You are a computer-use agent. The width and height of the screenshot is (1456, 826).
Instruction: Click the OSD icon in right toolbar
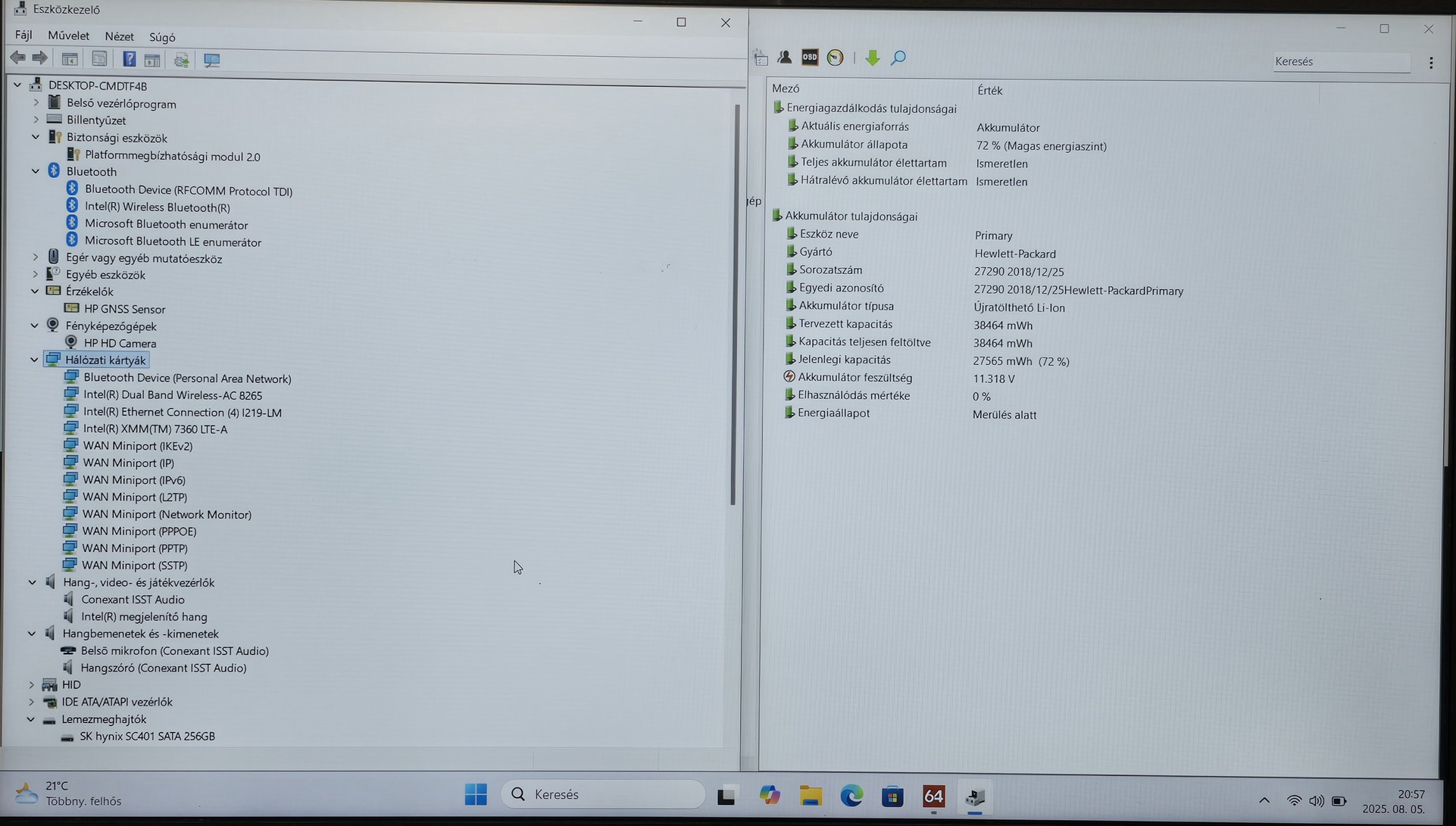pos(810,58)
